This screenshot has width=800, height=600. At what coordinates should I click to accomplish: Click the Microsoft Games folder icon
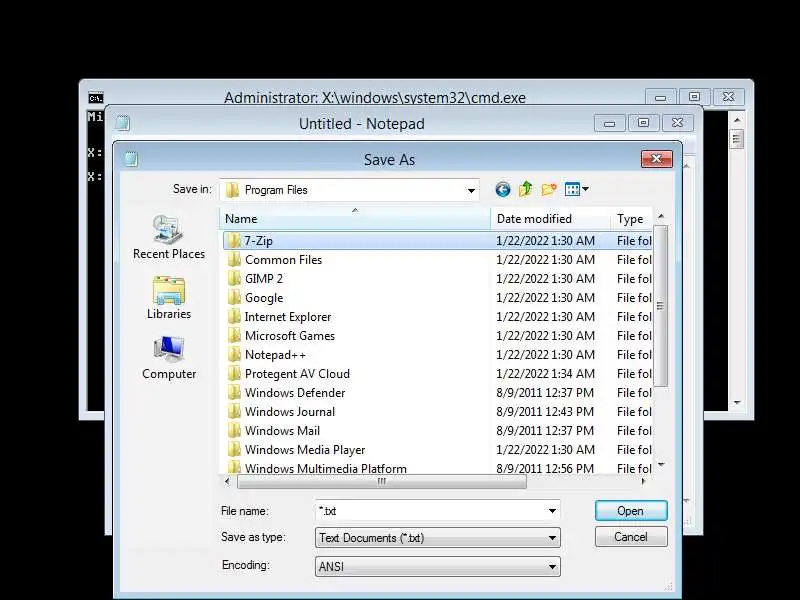click(234, 336)
